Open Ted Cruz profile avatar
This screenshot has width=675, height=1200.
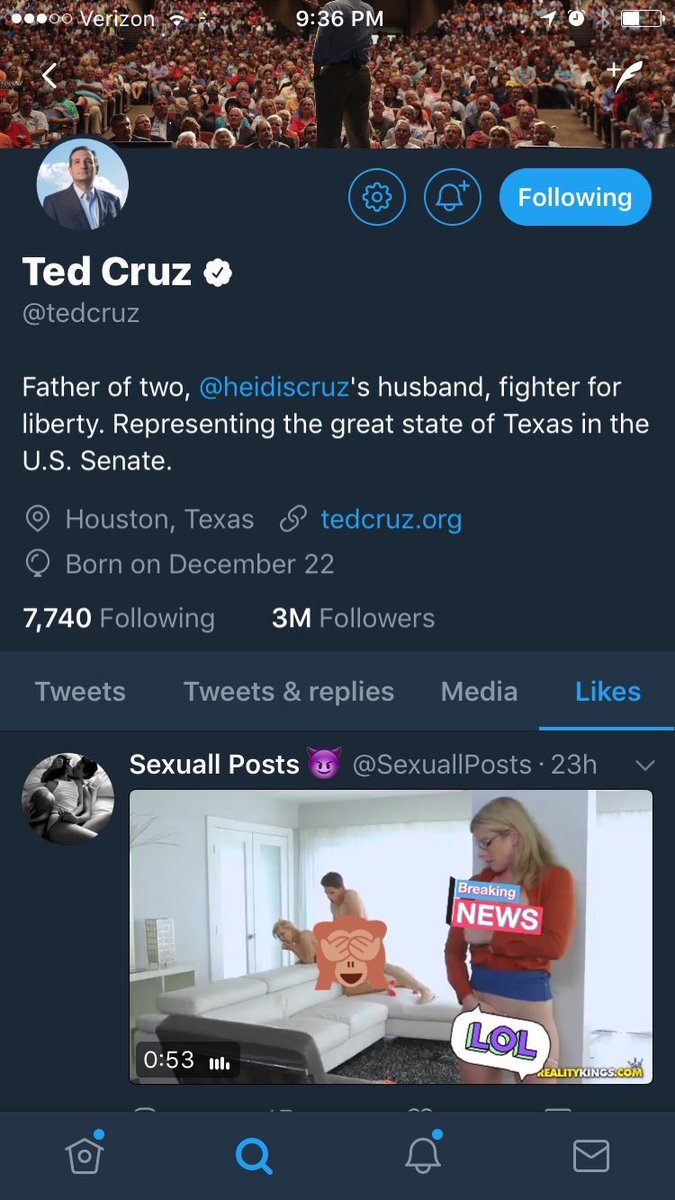[82, 183]
